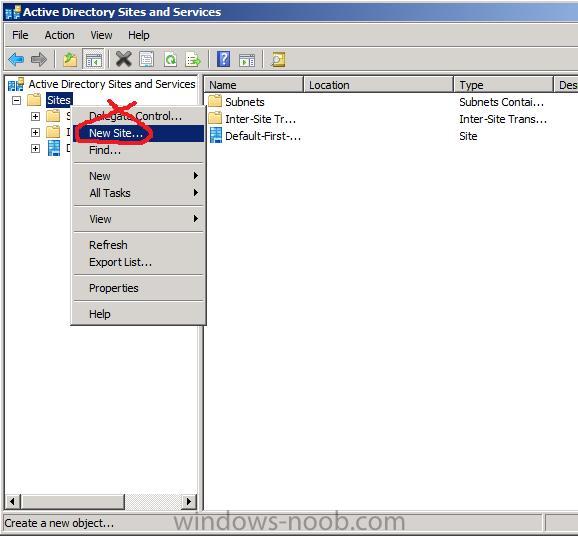Open the Action menu
The width and height of the screenshot is (578, 536).
(x=59, y=35)
